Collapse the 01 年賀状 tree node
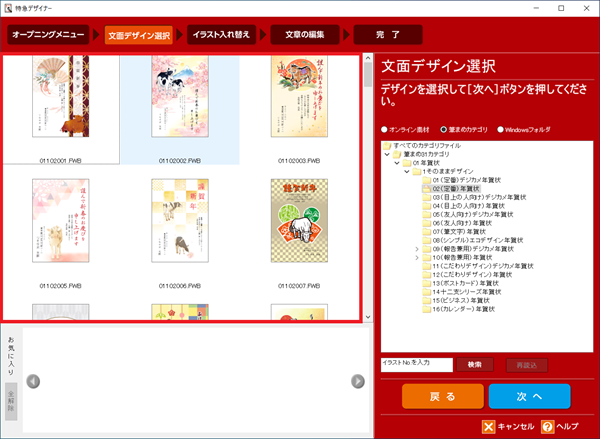600x439 pixels. point(397,163)
